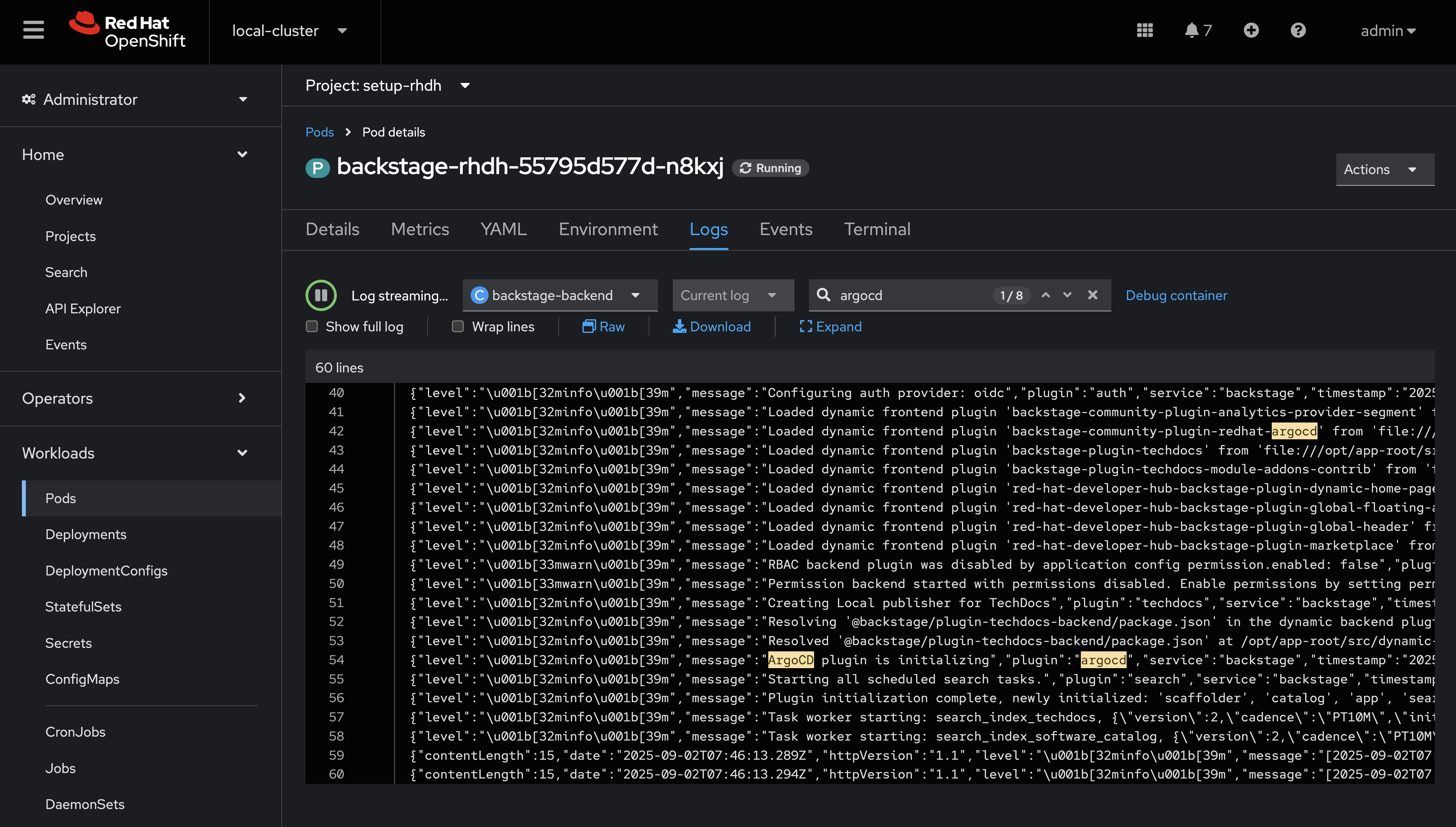
Task: Click the magnifier icon in log search
Action: pos(823,295)
